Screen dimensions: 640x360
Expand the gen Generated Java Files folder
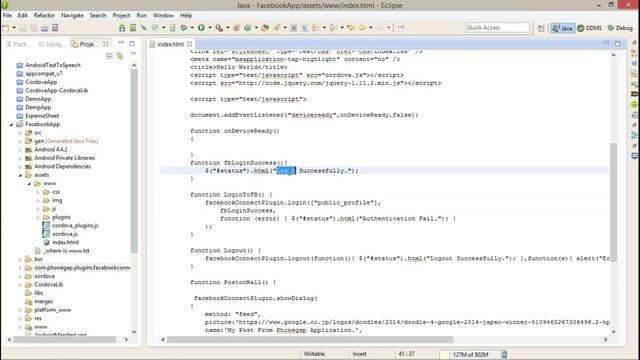[x=20, y=141]
